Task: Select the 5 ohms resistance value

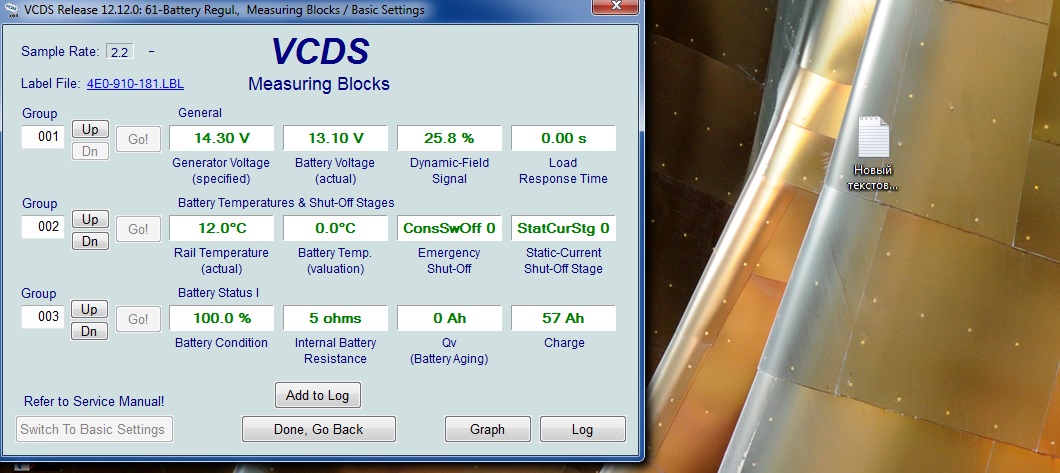Action: [335, 318]
